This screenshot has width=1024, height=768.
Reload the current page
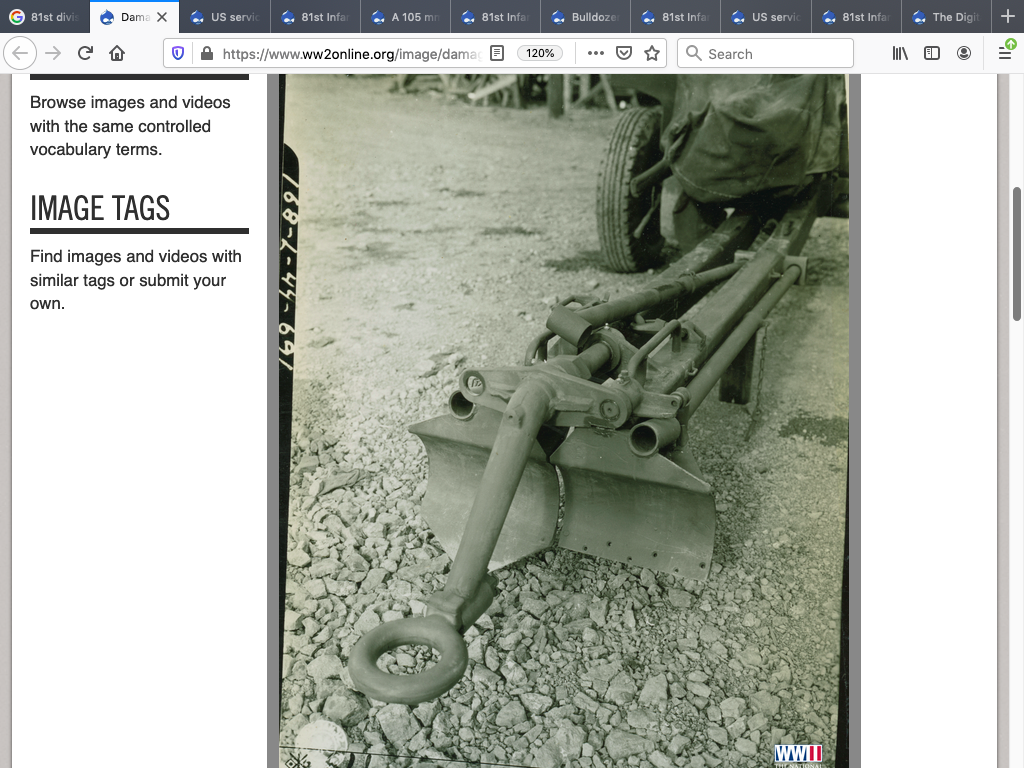point(85,54)
